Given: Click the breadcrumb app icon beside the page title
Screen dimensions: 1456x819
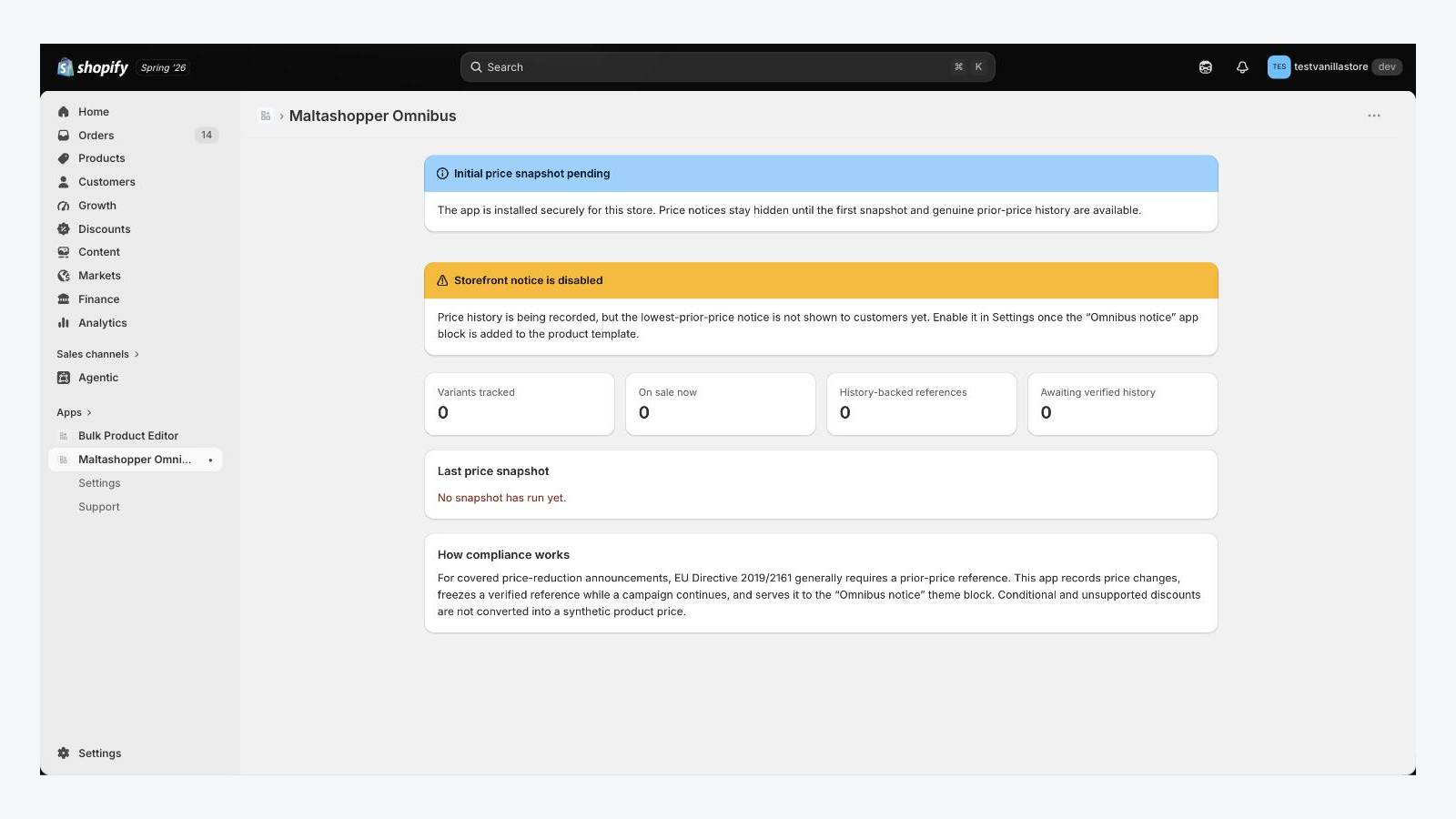Looking at the screenshot, I should pyautogui.click(x=266, y=116).
